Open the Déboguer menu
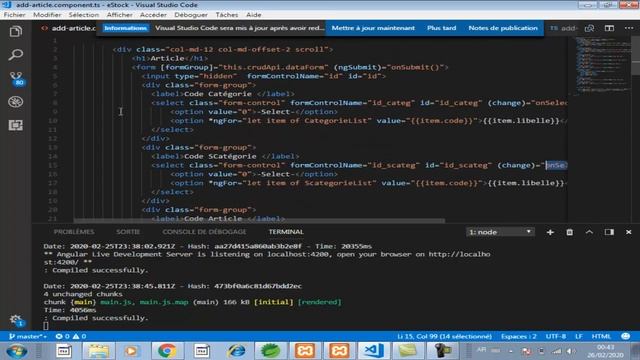640x360 pixels. tap(191, 15)
